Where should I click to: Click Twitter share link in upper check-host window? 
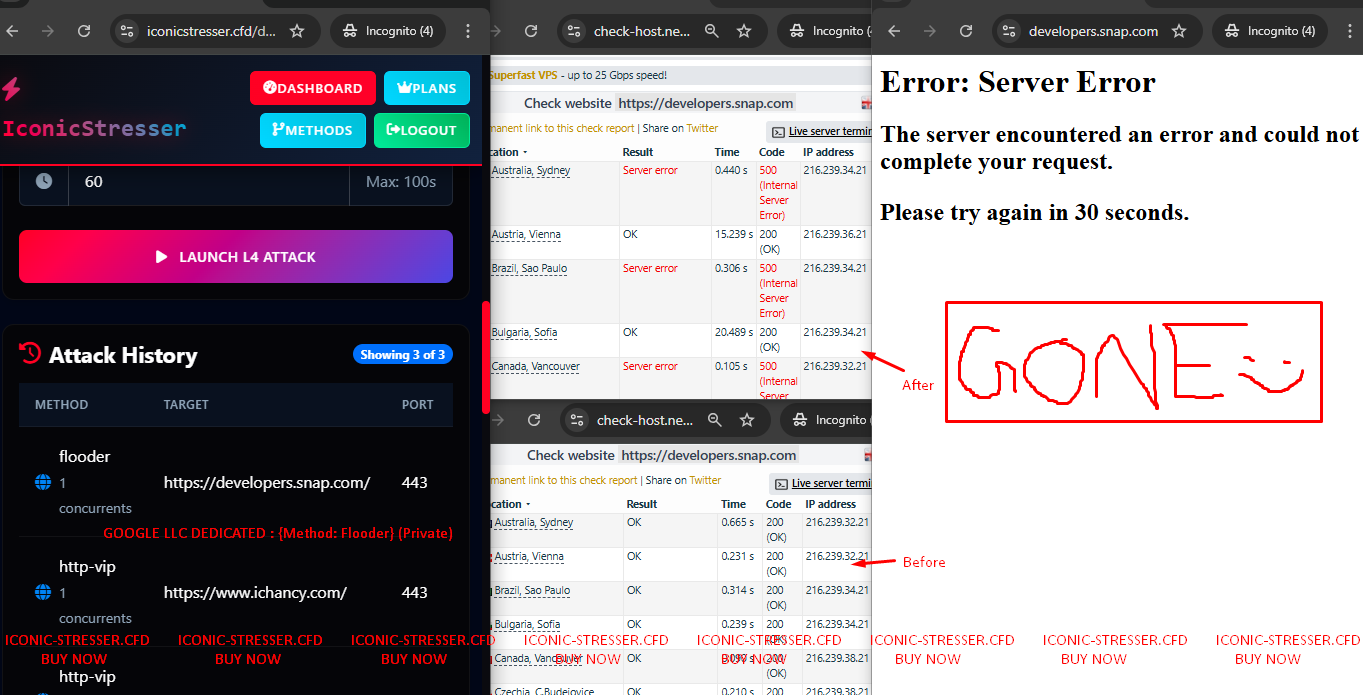[x=702, y=128]
